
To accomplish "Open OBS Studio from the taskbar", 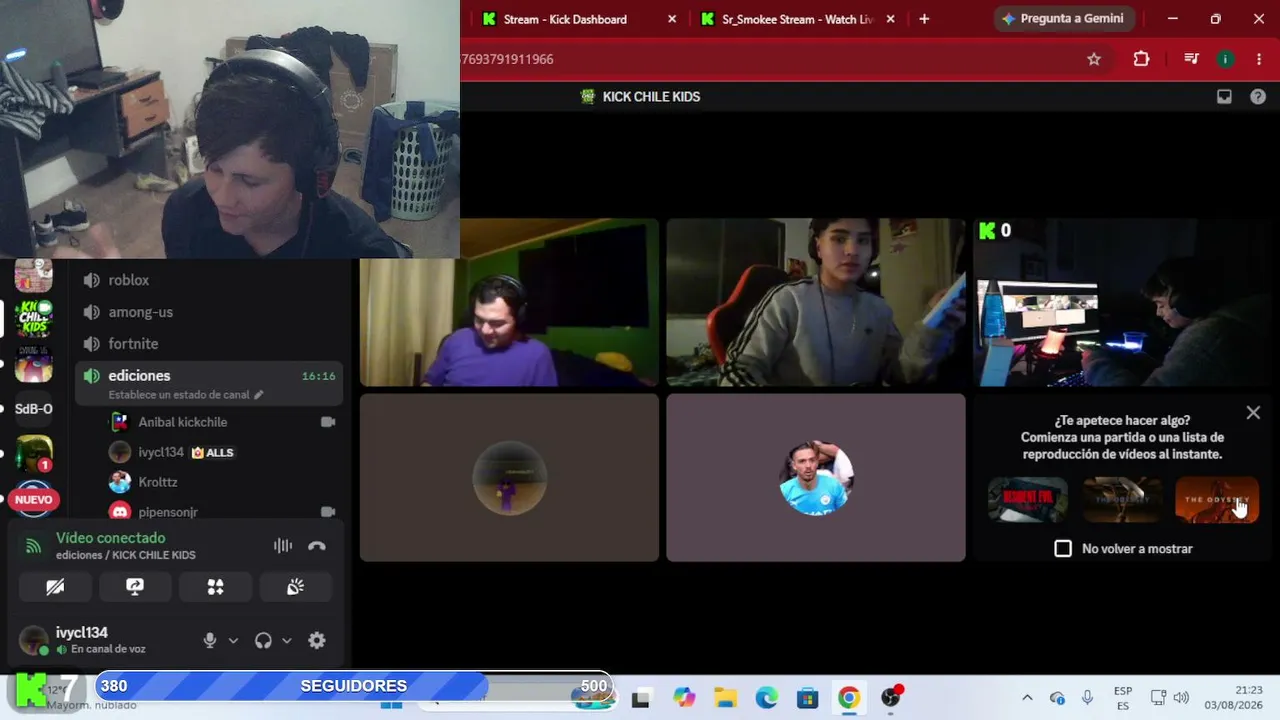I will tap(891, 698).
